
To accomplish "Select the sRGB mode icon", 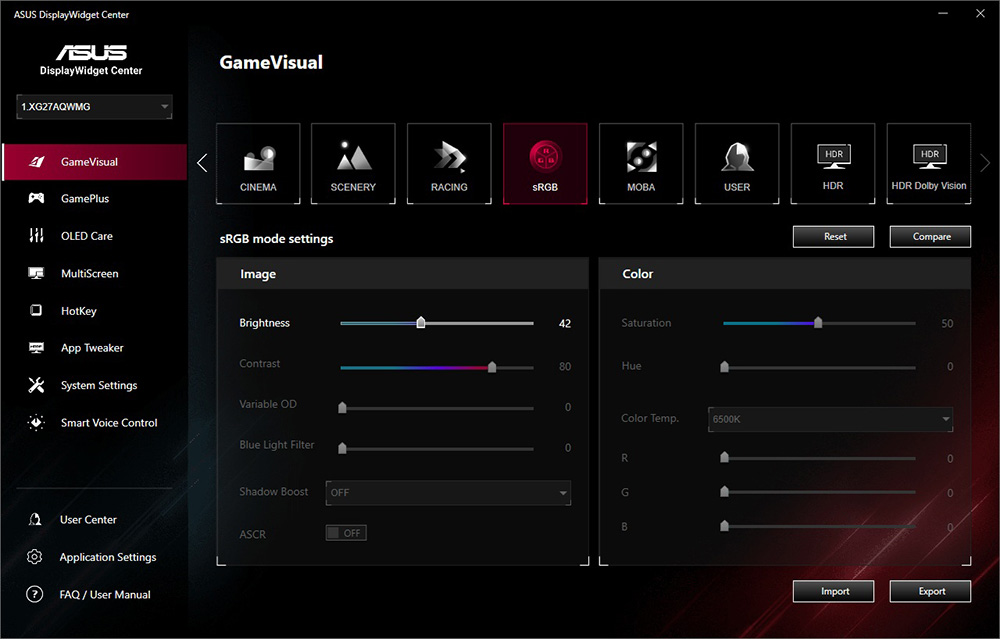I will click(x=545, y=164).
